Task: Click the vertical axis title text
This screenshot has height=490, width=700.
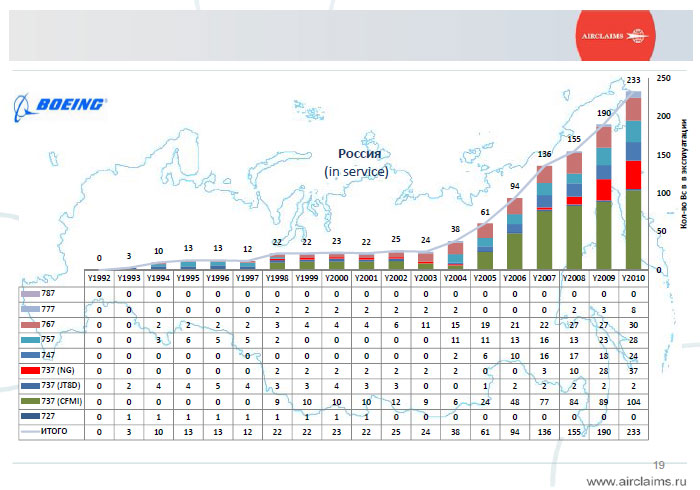Action: (683, 174)
